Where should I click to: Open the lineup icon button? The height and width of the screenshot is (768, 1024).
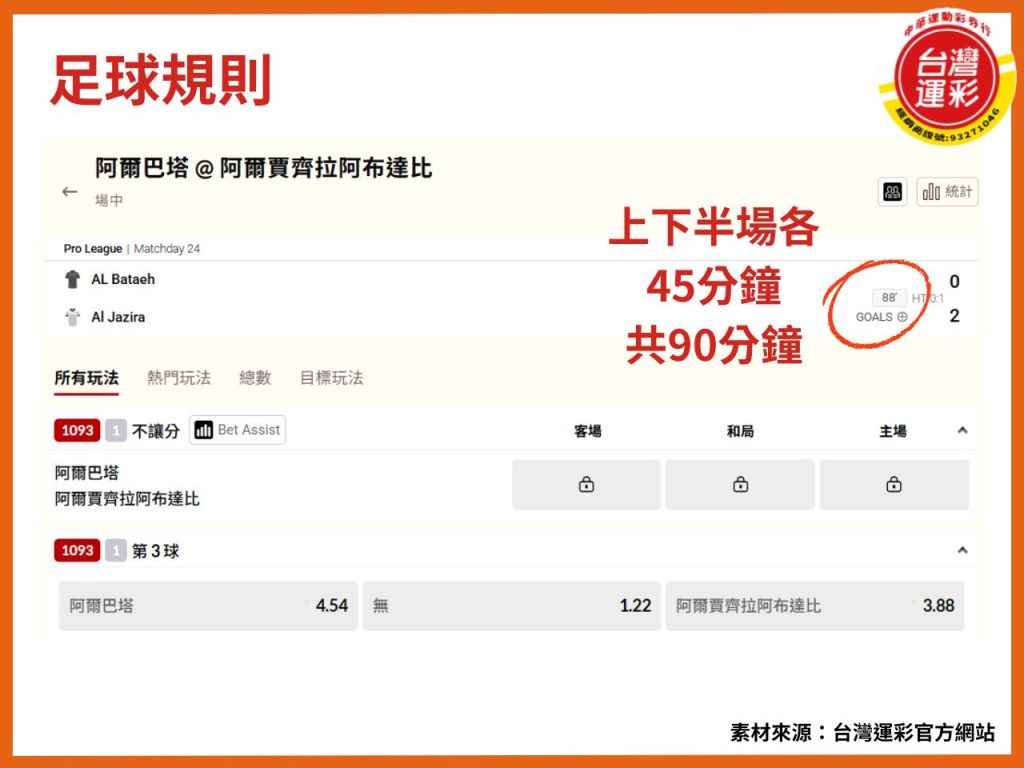(892, 192)
